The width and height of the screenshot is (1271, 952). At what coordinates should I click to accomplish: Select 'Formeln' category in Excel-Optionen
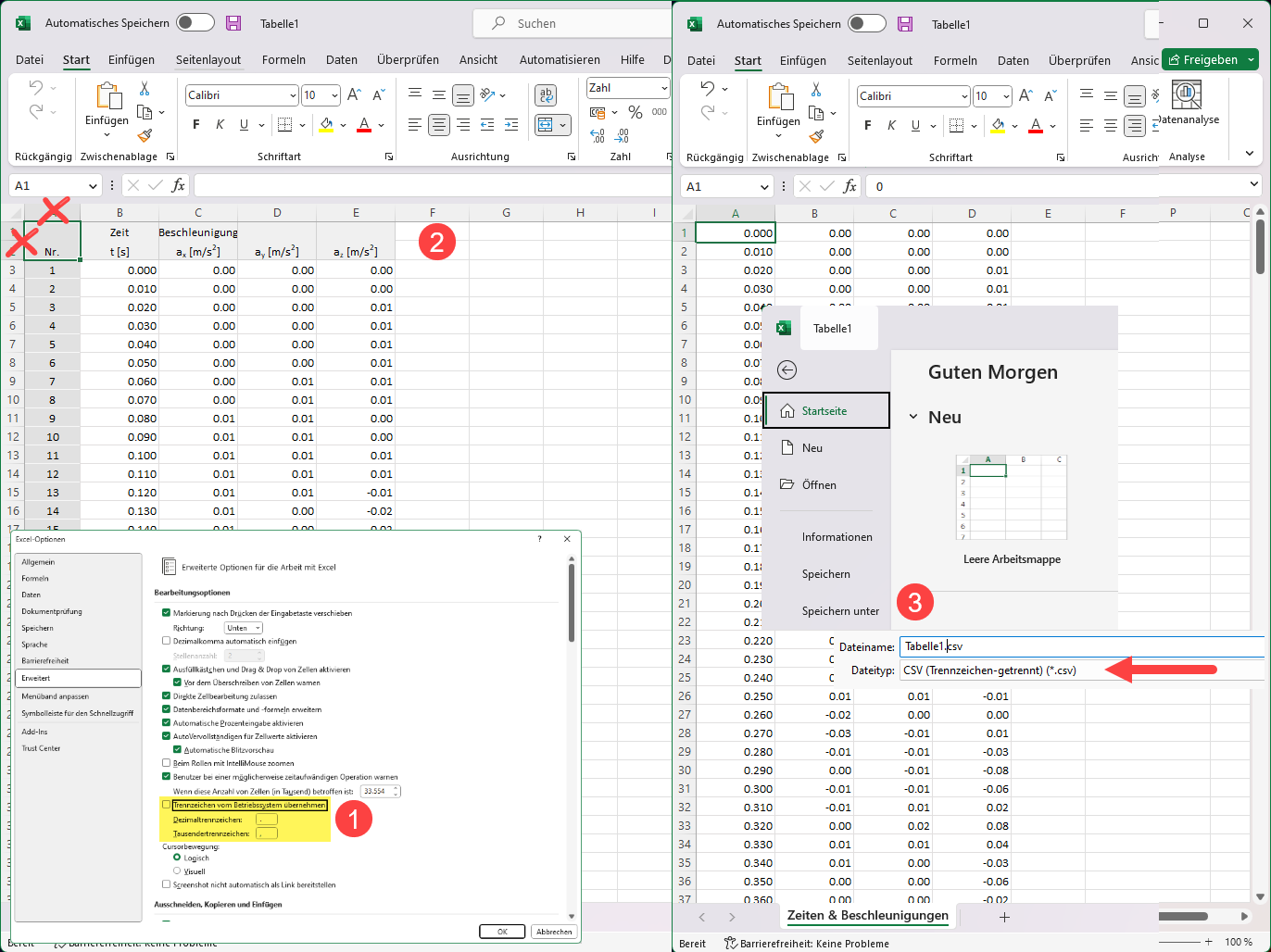[x=35, y=579]
